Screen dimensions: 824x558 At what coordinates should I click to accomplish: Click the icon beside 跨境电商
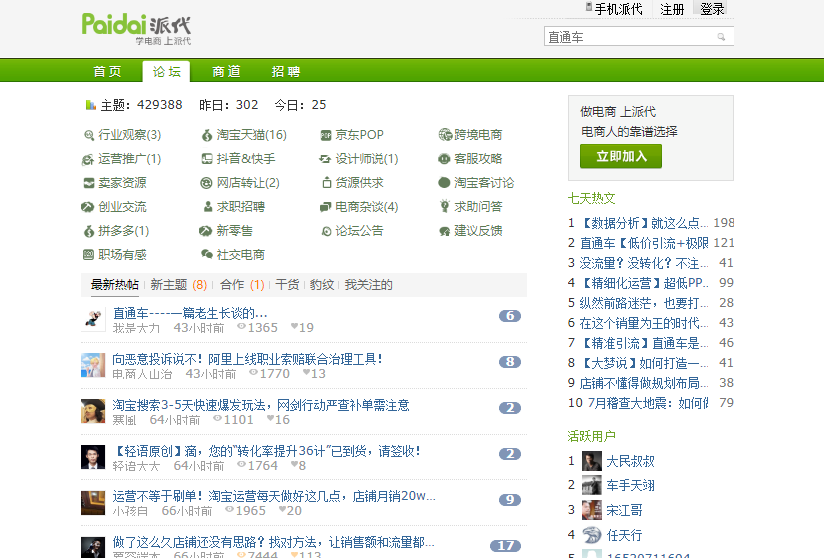(x=445, y=135)
